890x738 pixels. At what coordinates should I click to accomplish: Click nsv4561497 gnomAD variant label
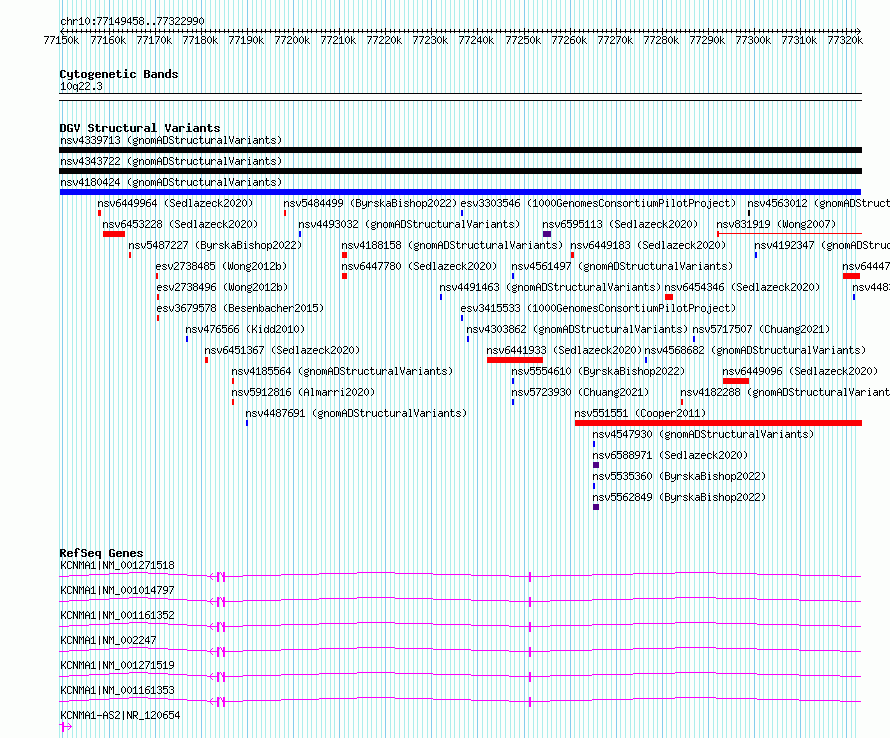(x=622, y=266)
